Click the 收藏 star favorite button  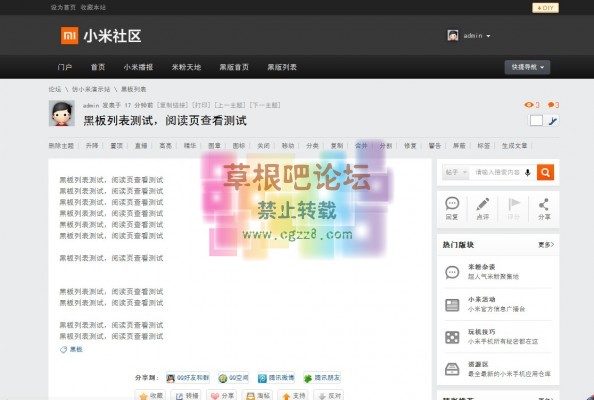tap(151, 395)
